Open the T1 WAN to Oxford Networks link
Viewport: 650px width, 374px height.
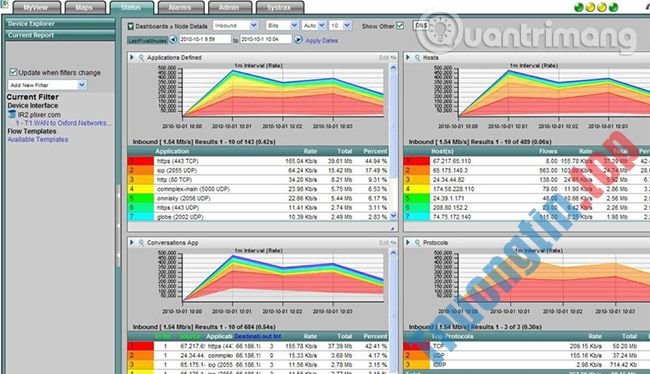(63, 123)
